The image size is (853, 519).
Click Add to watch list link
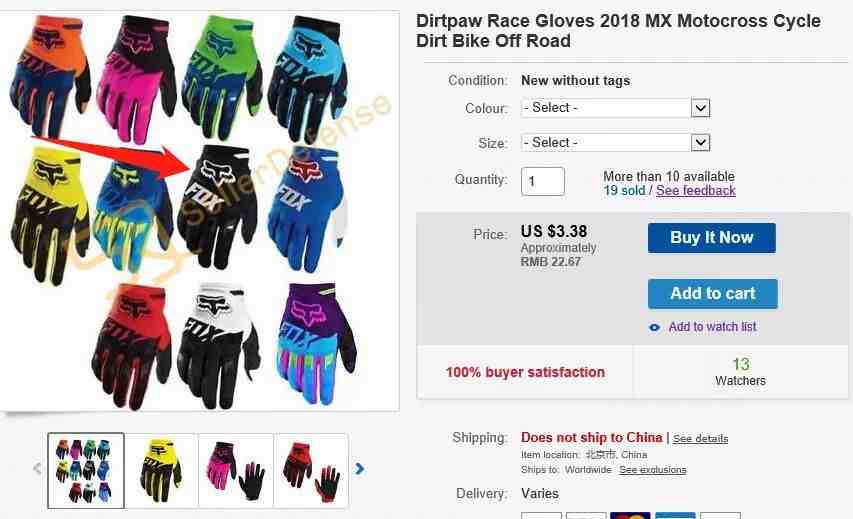712,326
